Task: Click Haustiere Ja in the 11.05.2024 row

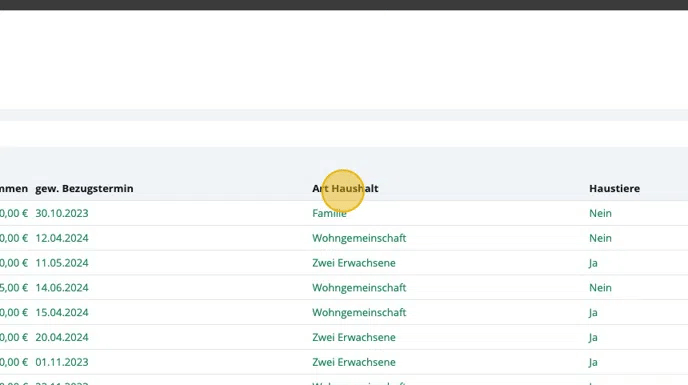Action: click(x=593, y=263)
